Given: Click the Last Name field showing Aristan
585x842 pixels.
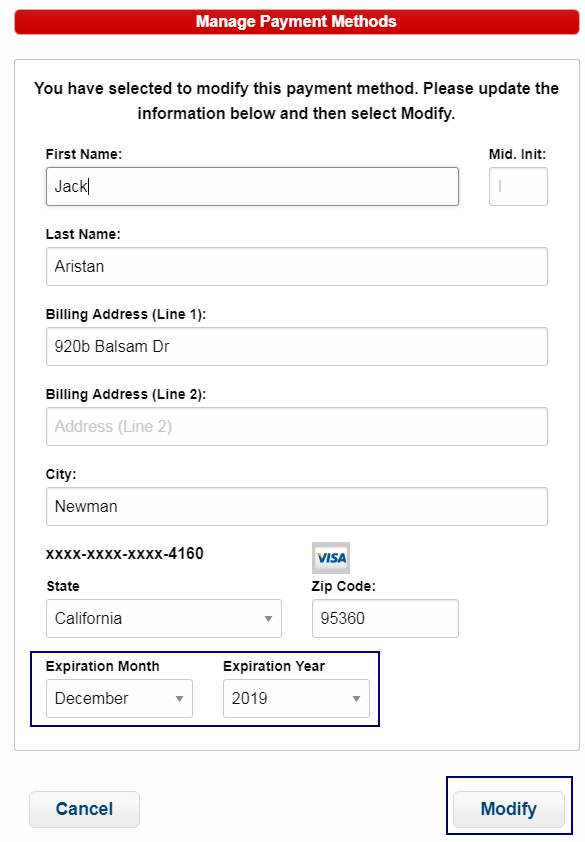Looking at the screenshot, I should coord(296,266).
